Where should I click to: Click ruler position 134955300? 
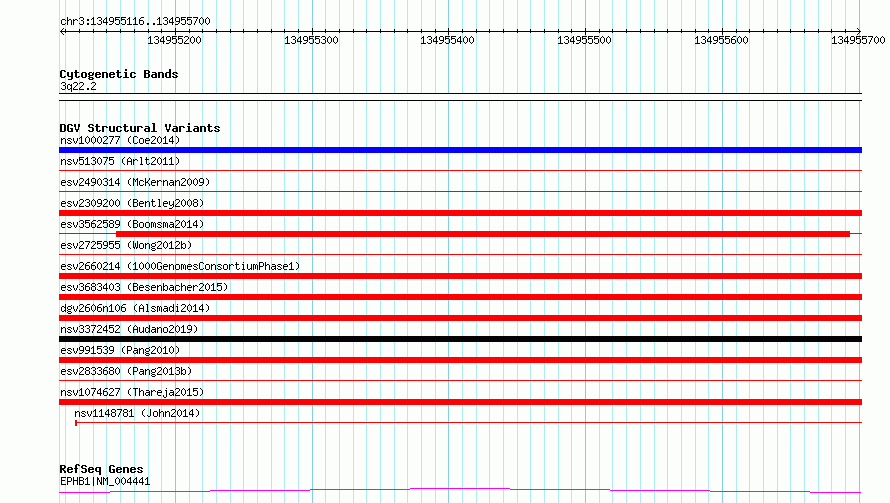tap(311, 40)
